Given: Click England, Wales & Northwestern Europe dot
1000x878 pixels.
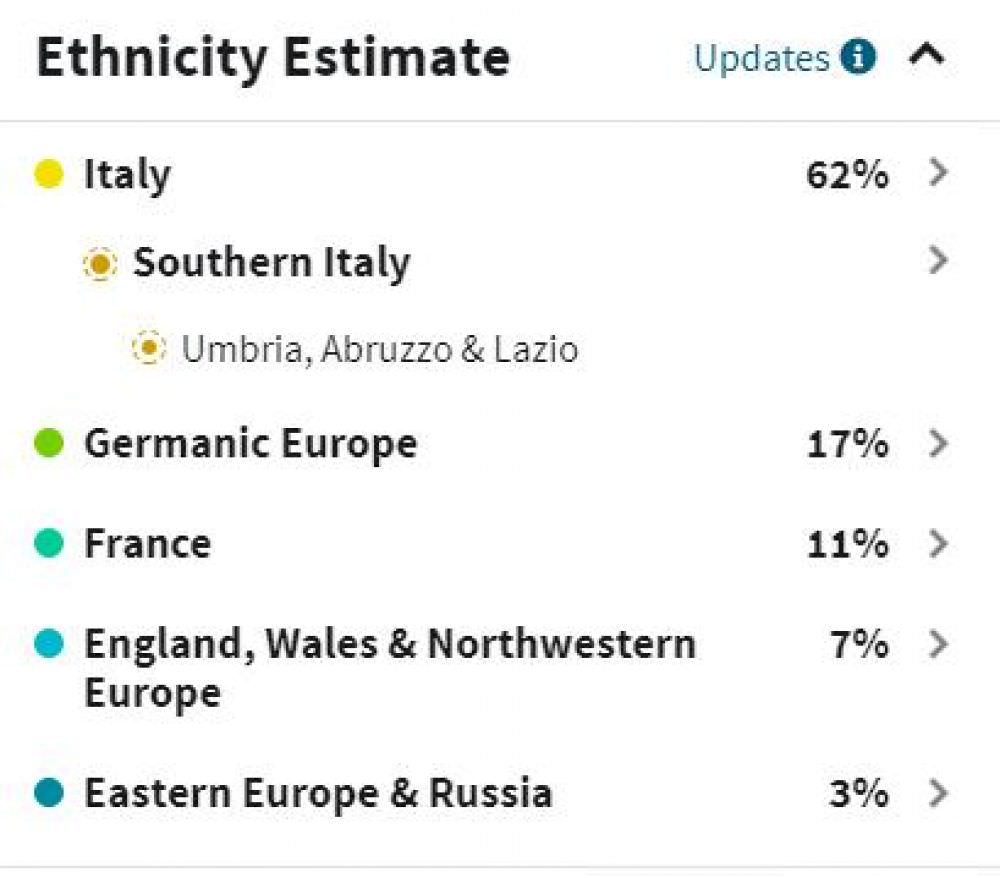Looking at the screenshot, I should 48,643.
